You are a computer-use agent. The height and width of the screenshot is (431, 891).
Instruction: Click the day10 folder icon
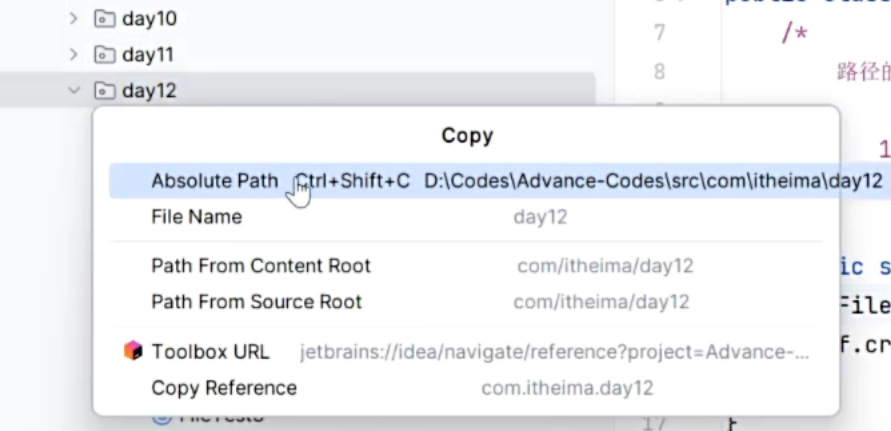[104, 18]
